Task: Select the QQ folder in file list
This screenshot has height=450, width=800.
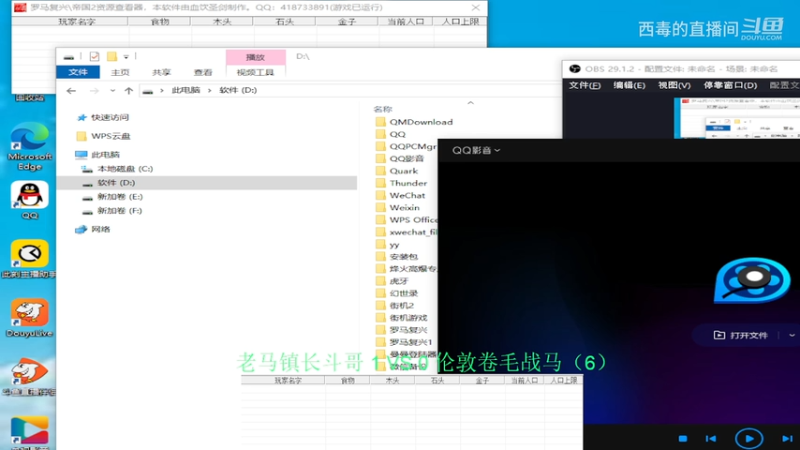Action: click(x=397, y=134)
